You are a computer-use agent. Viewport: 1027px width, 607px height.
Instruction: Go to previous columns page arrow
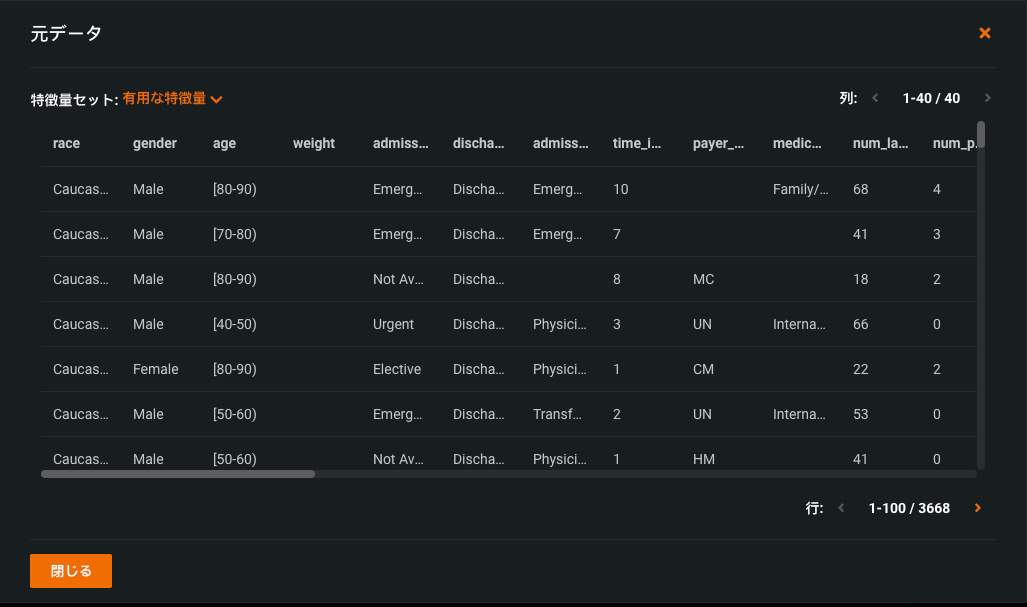click(875, 98)
